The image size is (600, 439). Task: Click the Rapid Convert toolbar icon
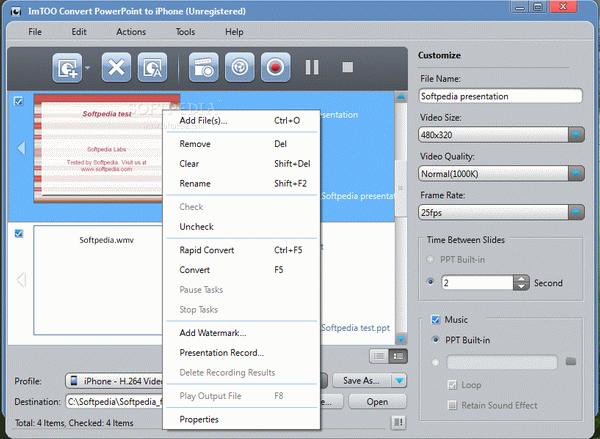click(240, 68)
